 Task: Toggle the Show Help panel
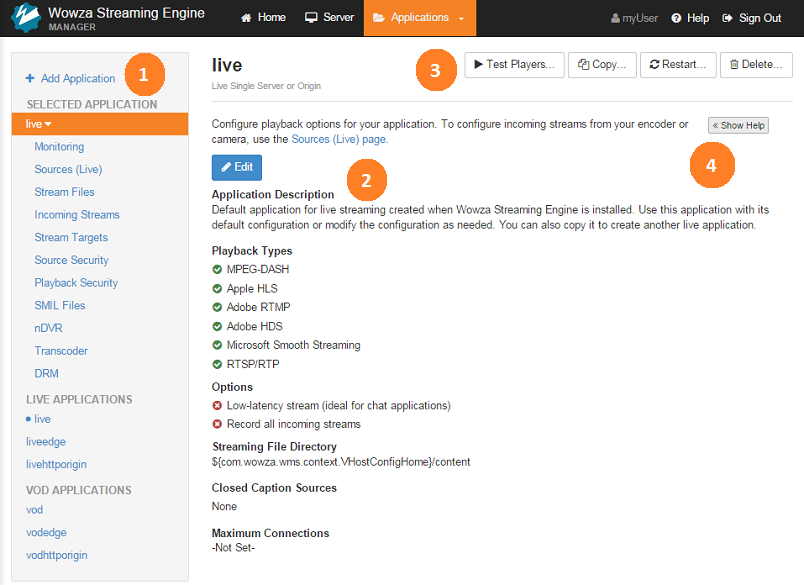pyautogui.click(x=738, y=126)
